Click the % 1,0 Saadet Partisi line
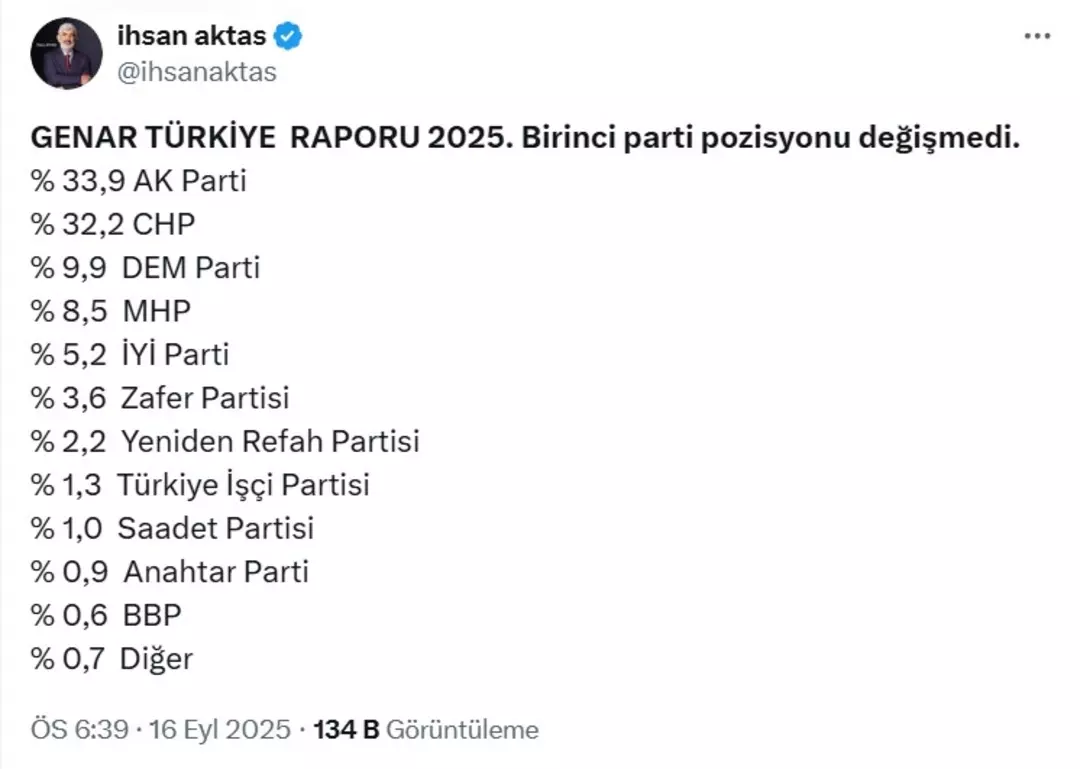Viewport: 1080px width, 769px height. (172, 528)
